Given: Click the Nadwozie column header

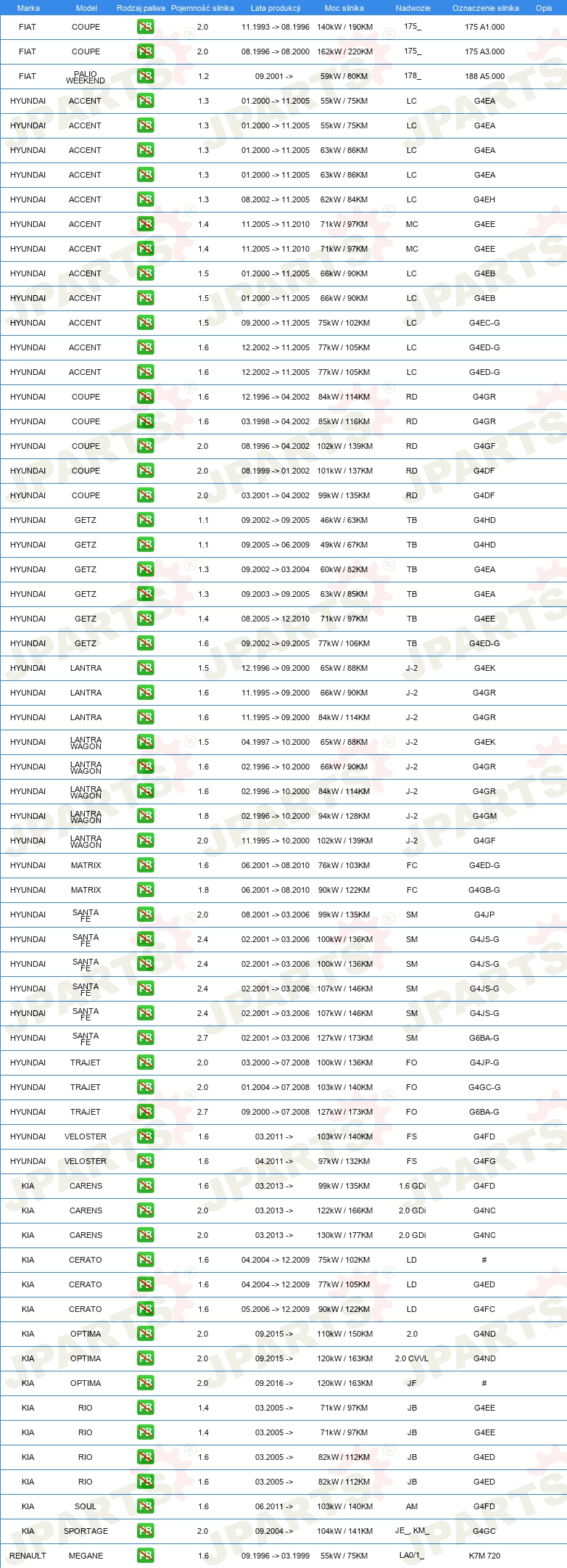Looking at the screenshot, I should [413, 8].
